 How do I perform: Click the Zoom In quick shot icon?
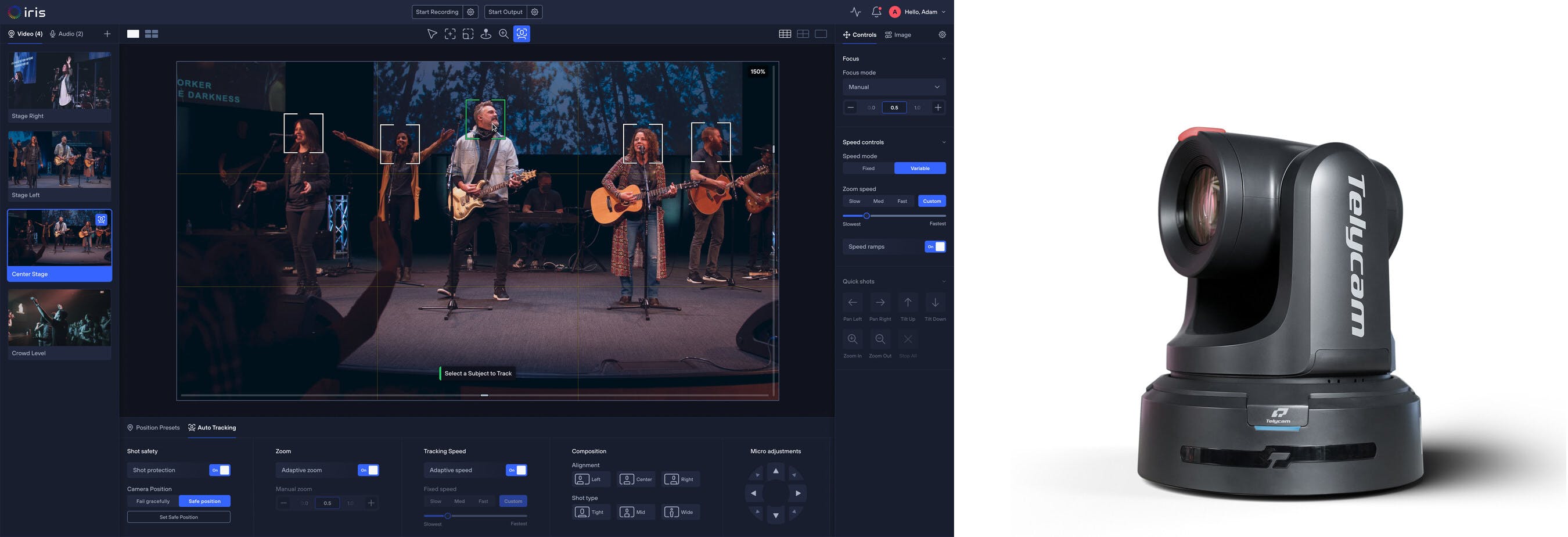[852, 339]
